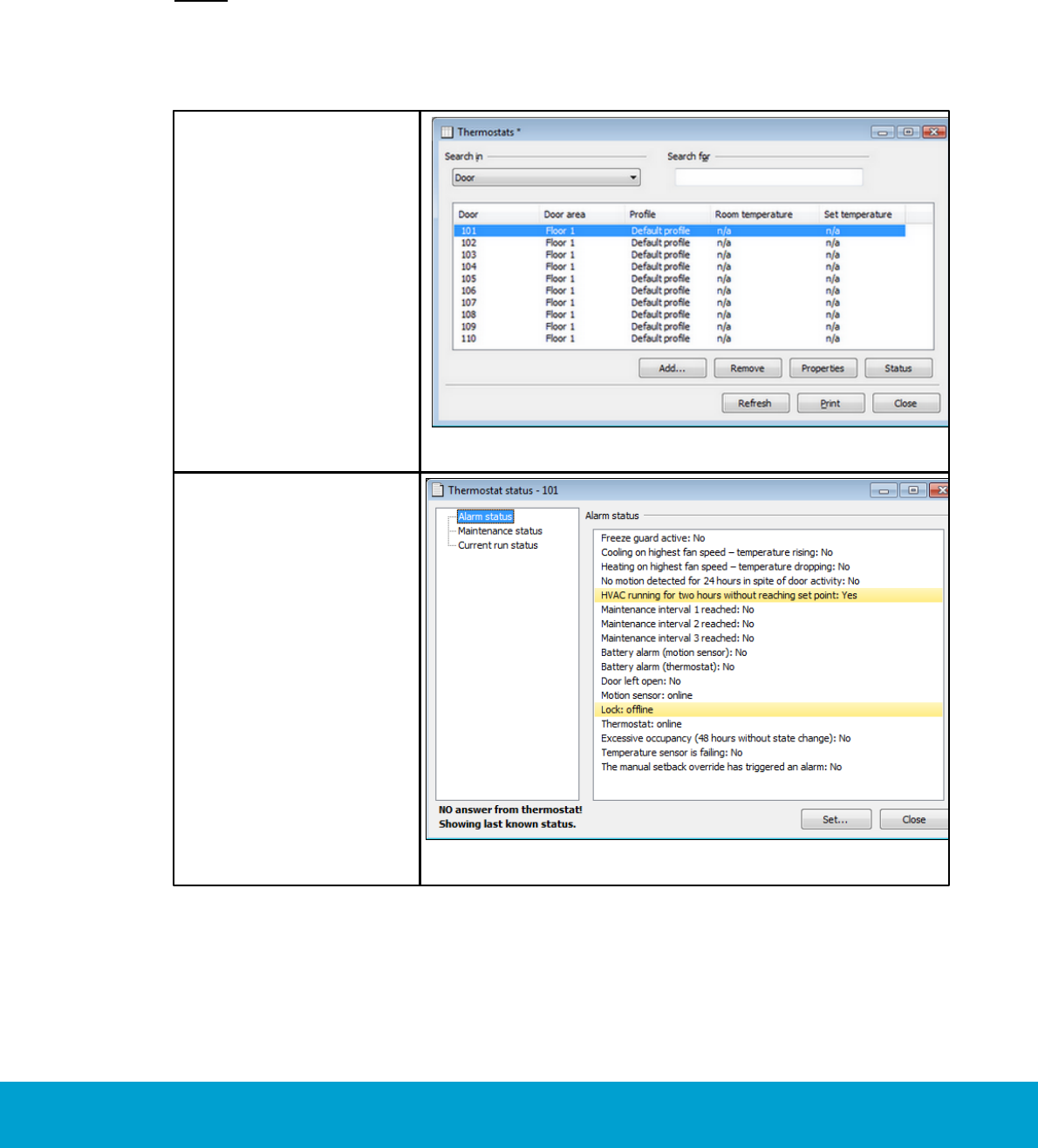
Task: Minimize the Thermostat status - 101 window
Action: click(884, 490)
